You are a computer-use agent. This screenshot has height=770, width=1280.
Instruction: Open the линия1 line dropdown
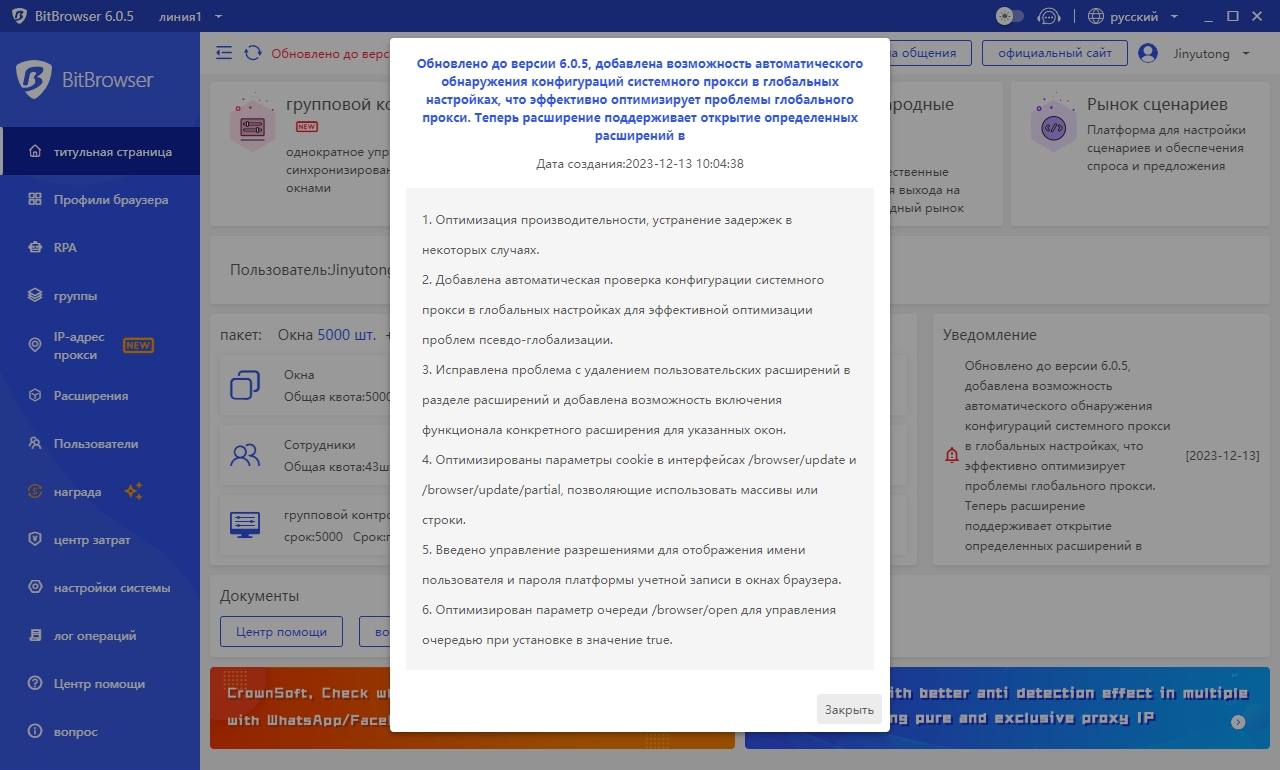coord(190,17)
